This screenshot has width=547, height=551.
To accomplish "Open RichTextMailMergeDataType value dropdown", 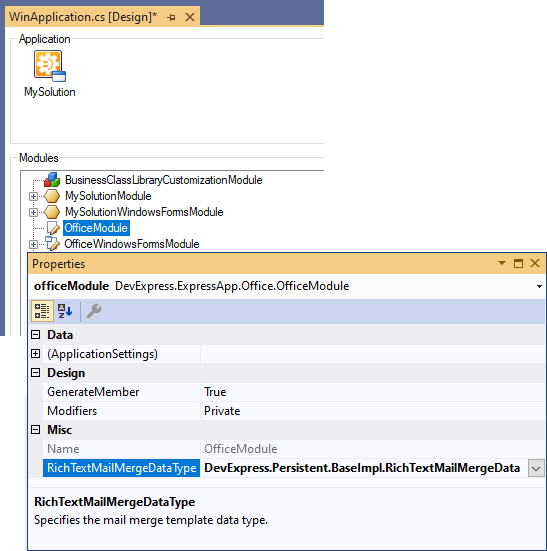I will tap(536, 468).
